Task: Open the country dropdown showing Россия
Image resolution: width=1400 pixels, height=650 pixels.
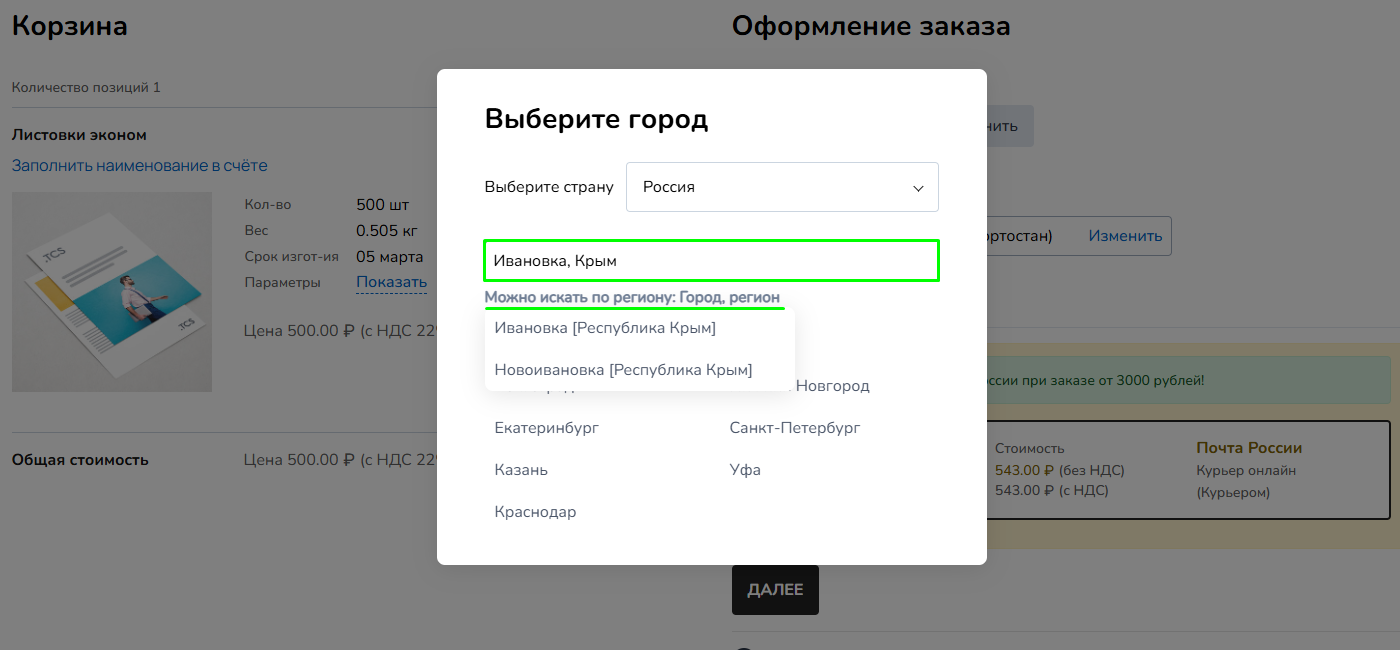Action: (780, 187)
